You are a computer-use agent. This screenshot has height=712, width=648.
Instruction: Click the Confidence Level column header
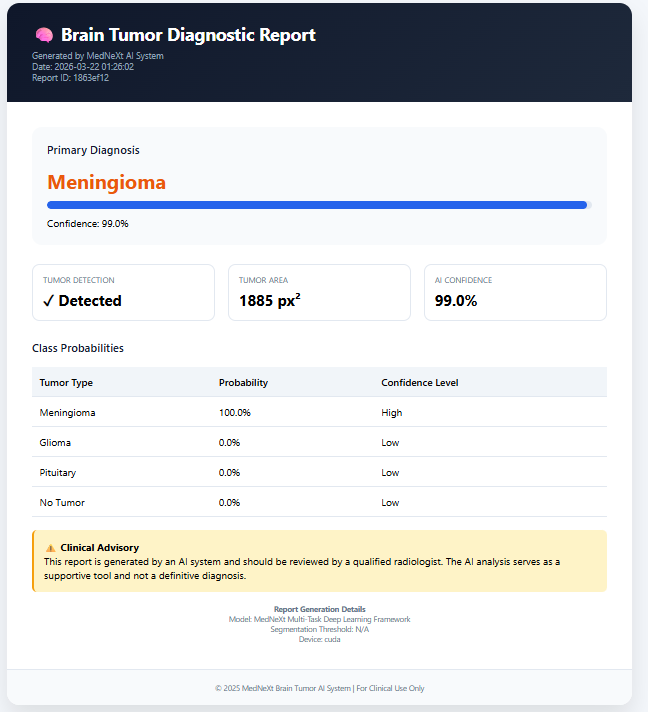click(420, 382)
